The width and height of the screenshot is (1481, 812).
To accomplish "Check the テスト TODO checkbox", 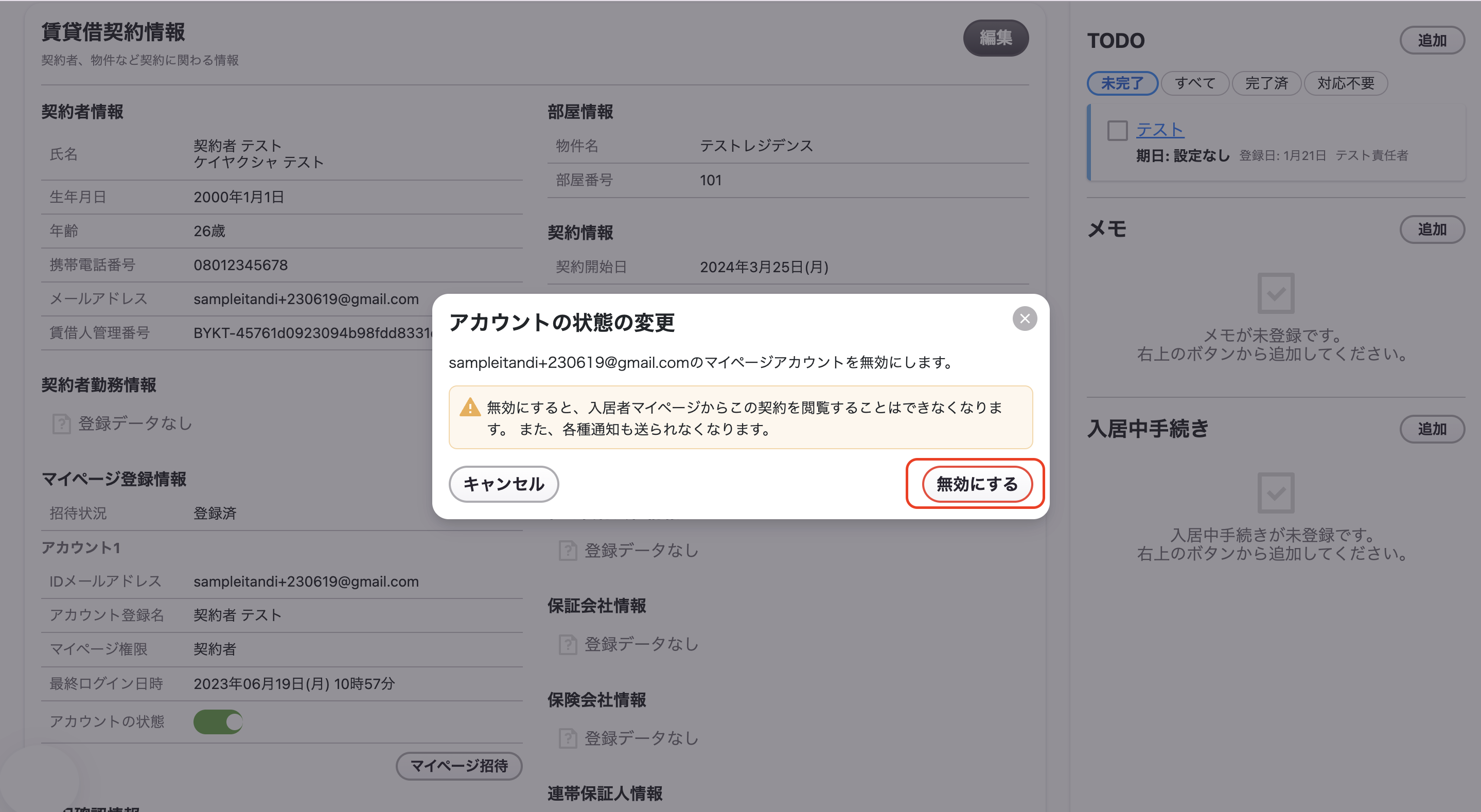I will 1117,131.
